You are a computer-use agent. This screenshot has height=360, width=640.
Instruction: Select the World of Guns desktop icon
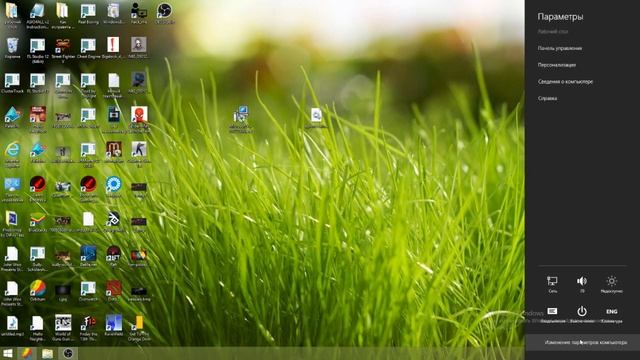[x=63, y=327]
